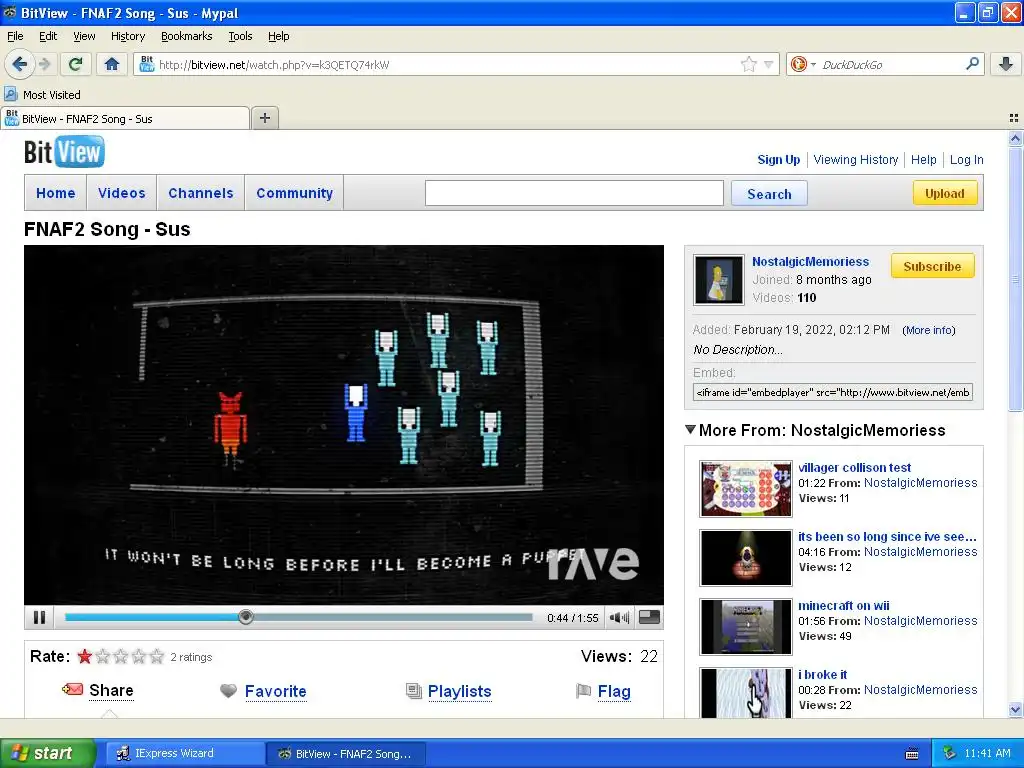Open a new tab with the plus button
This screenshot has height=768, width=1024.
pos(264,118)
